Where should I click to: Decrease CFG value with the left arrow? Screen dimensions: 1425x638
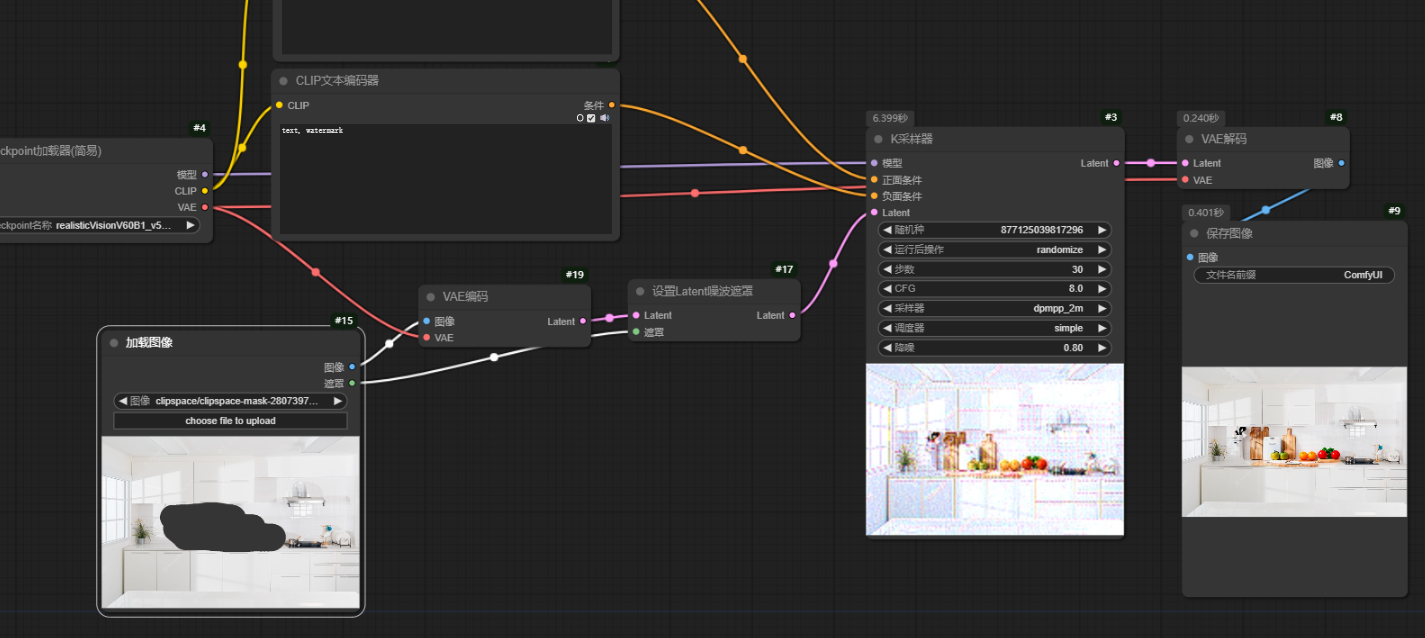[x=886, y=289]
